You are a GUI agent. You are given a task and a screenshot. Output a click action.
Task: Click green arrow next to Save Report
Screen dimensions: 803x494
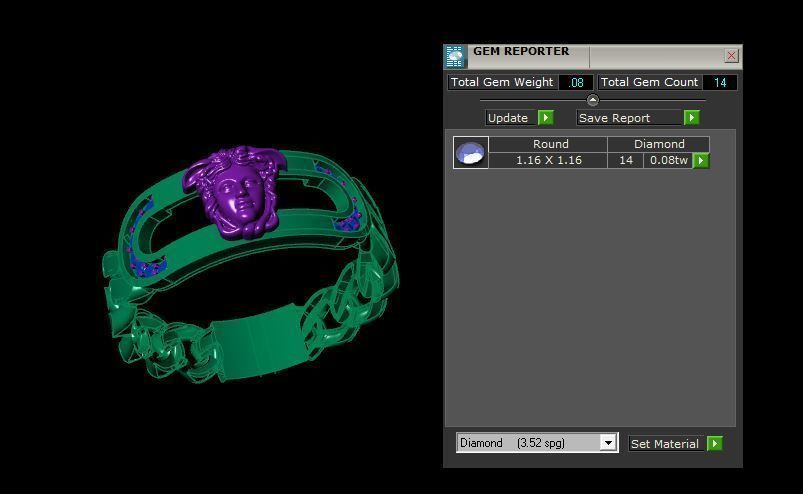(x=691, y=118)
